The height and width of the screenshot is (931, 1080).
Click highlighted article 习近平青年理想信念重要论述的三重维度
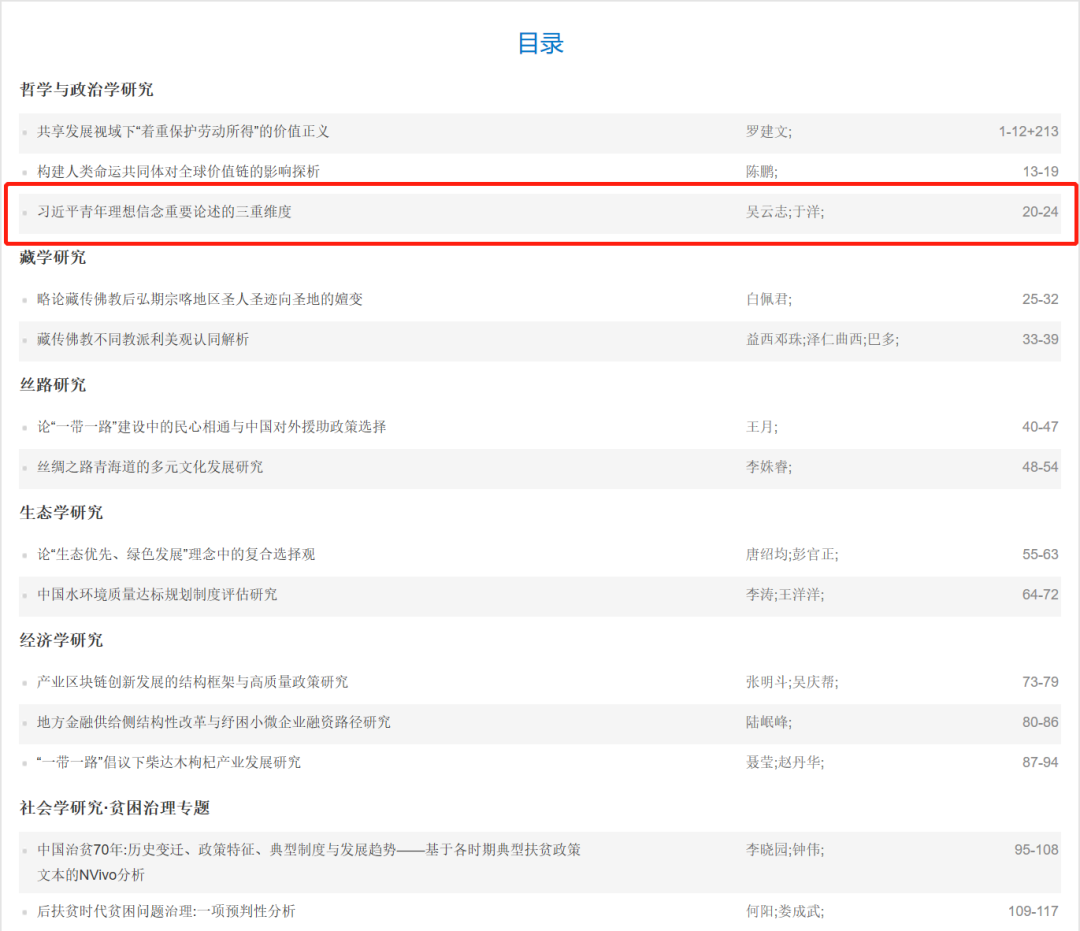pyautogui.click(x=164, y=211)
